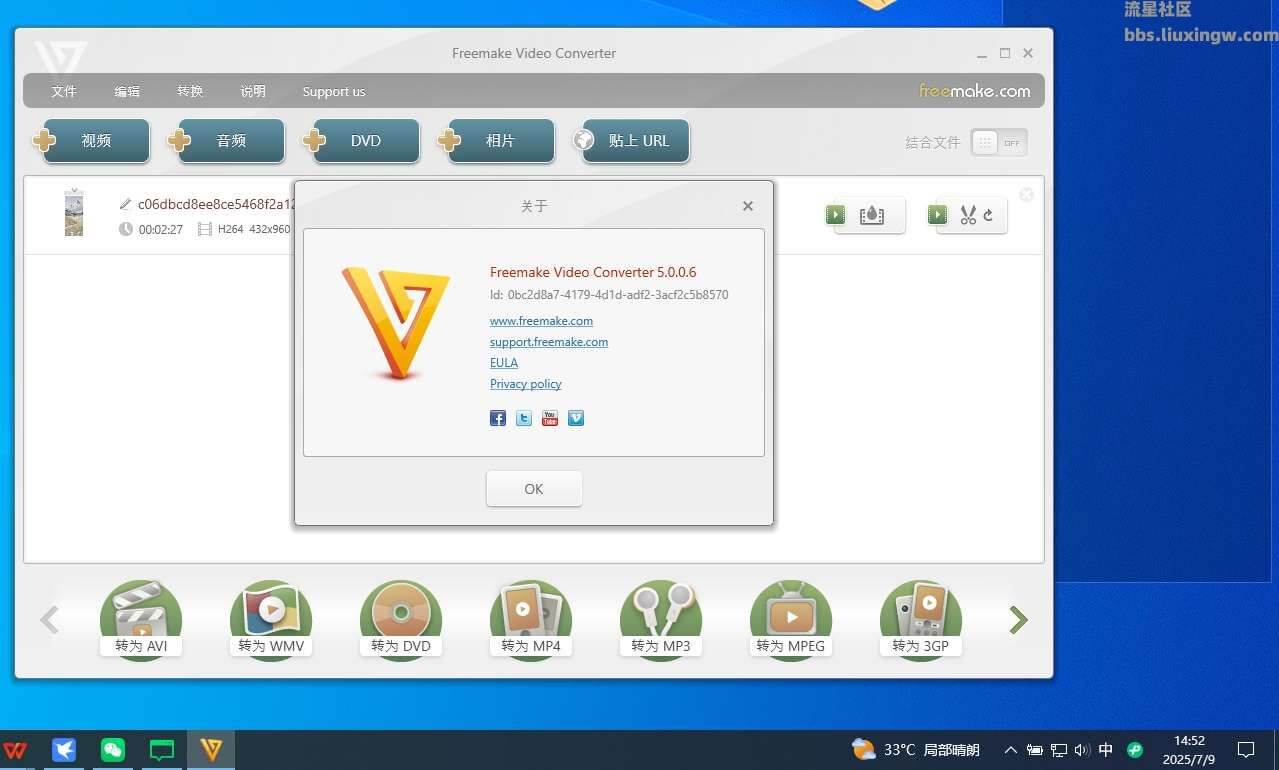This screenshot has height=770, width=1279.
Task: Convert to MPEG format
Action: point(791,619)
